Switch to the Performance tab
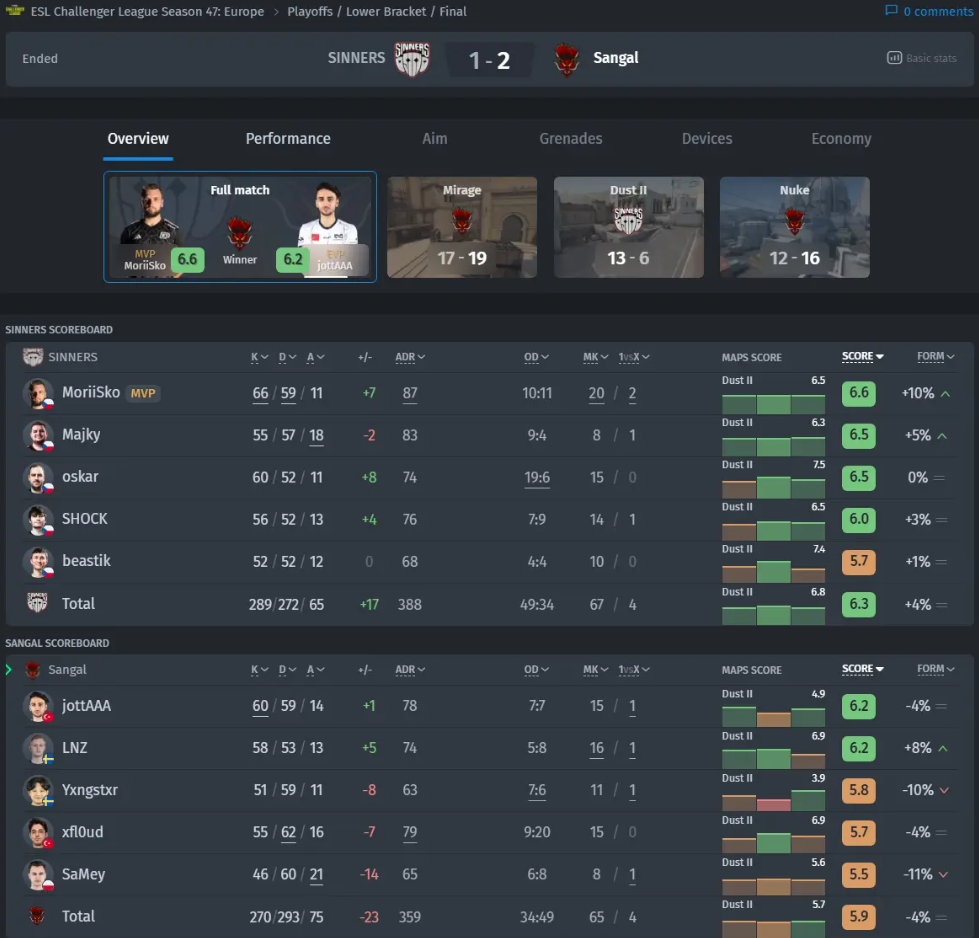 coord(288,139)
